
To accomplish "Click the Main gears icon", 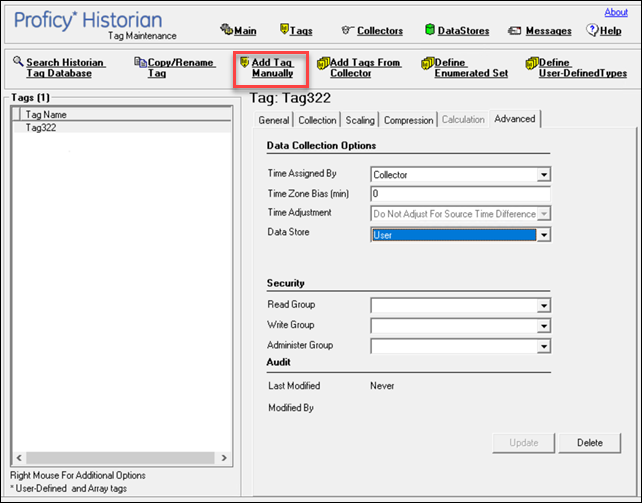I will click(226, 29).
